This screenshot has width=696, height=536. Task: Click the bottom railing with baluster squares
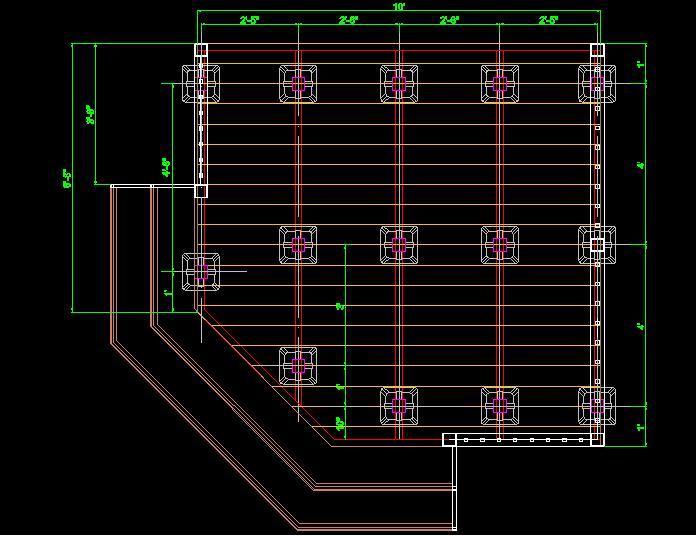point(520,440)
